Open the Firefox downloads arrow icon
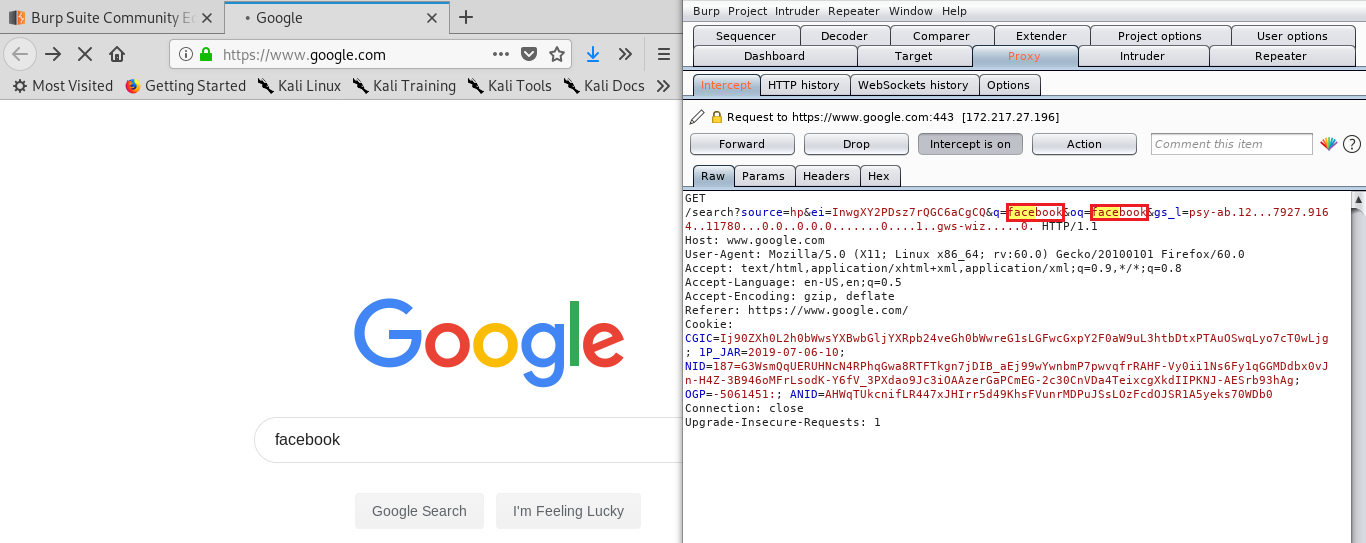1366x543 pixels. tap(593, 54)
